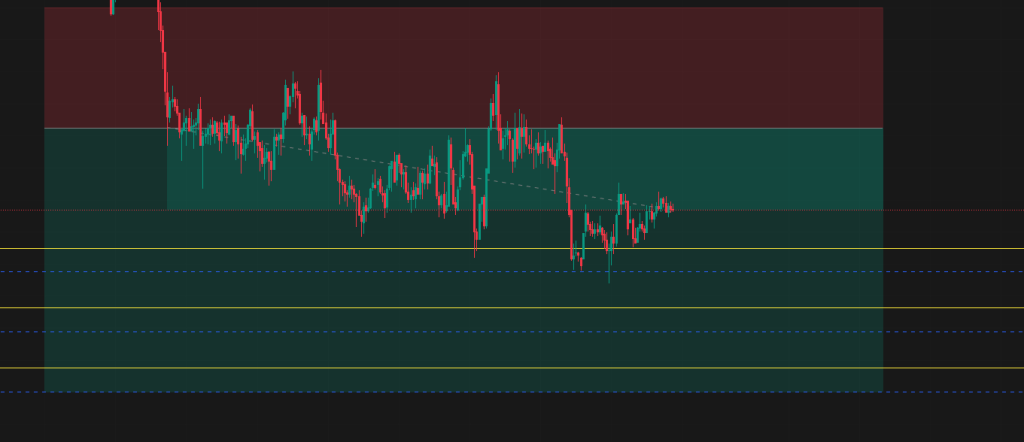Click the right edge of the position box

click(883, 199)
